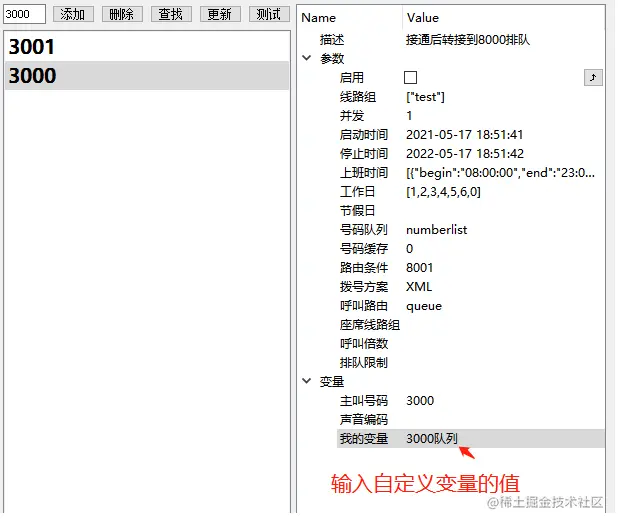Screen dimensions: 618x524
Task: Select the 我的变量 name label
Action: pyautogui.click(x=364, y=439)
